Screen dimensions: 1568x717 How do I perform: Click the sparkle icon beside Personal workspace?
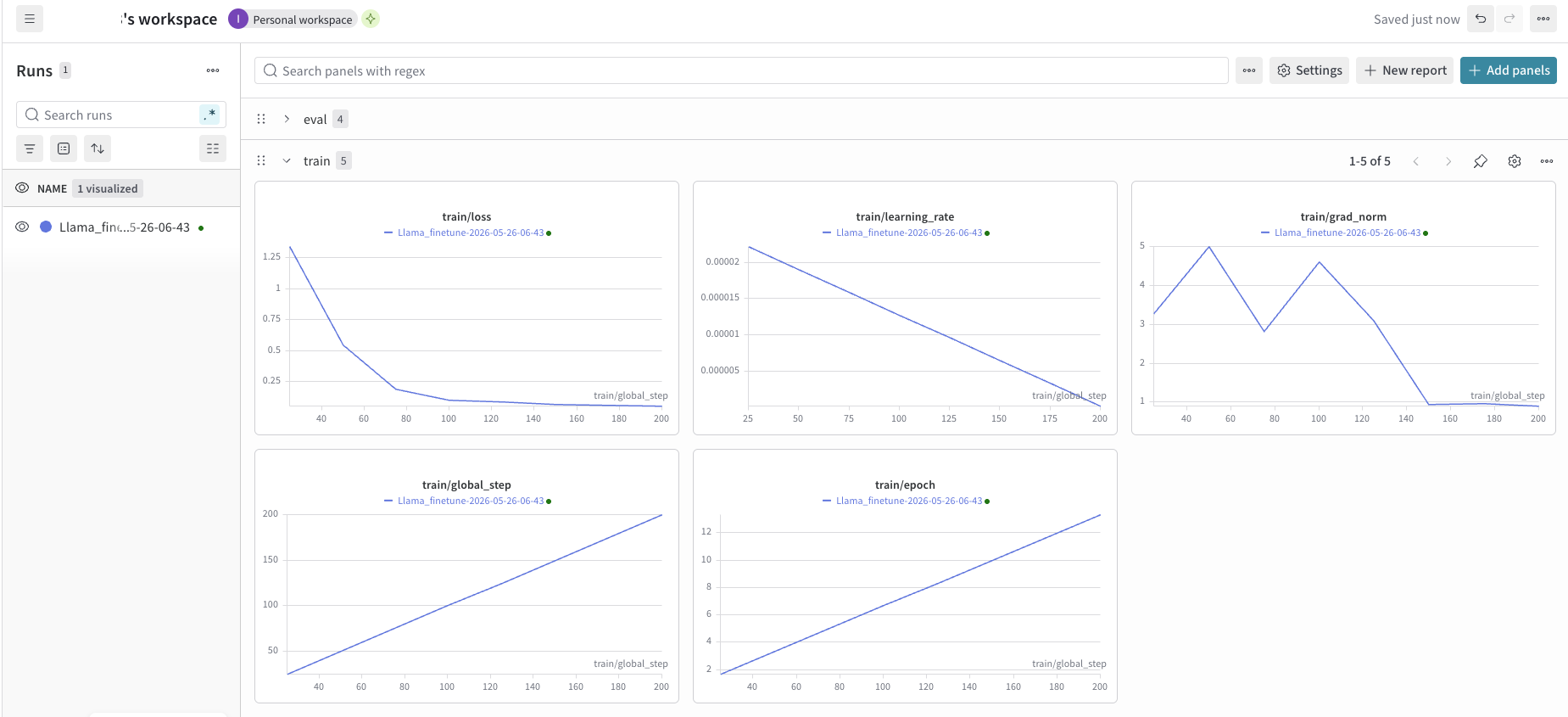point(371,19)
